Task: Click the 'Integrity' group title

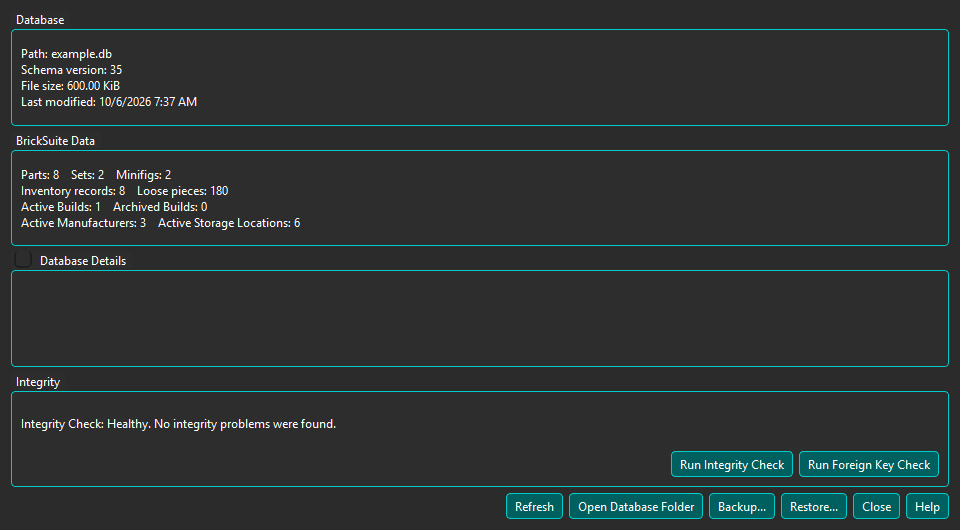Action: point(38,383)
